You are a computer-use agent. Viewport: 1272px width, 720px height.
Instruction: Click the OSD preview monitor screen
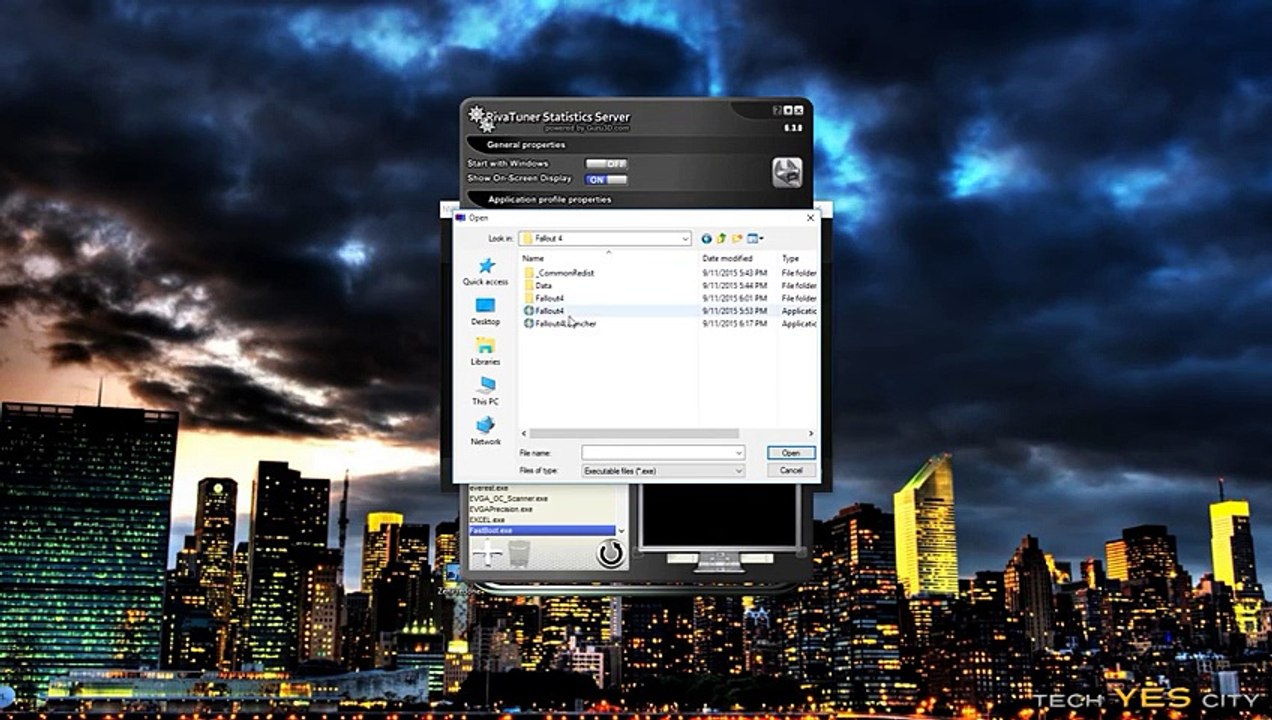(719, 515)
